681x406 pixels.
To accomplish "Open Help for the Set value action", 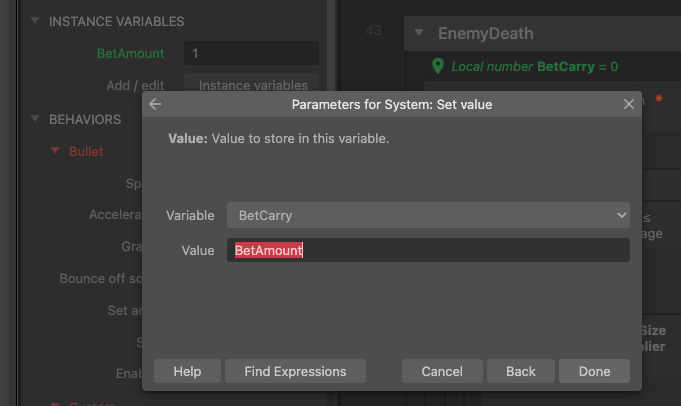I will click(x=187, y=371).
